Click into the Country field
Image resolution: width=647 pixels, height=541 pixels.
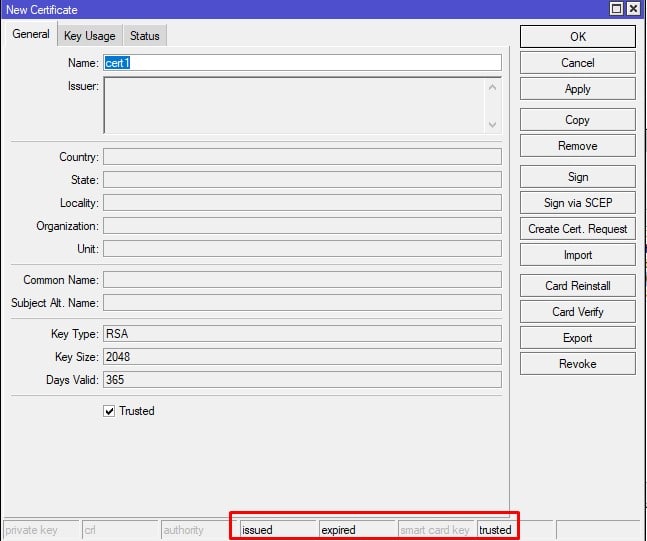click(x=302, y=157)
